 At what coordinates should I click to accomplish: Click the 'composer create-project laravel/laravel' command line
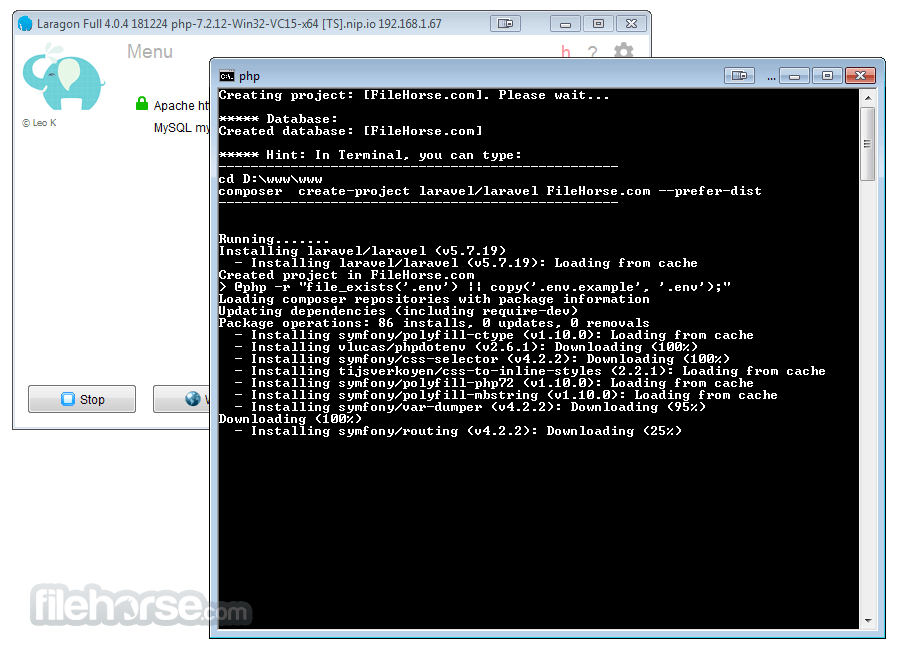(490, 191)
